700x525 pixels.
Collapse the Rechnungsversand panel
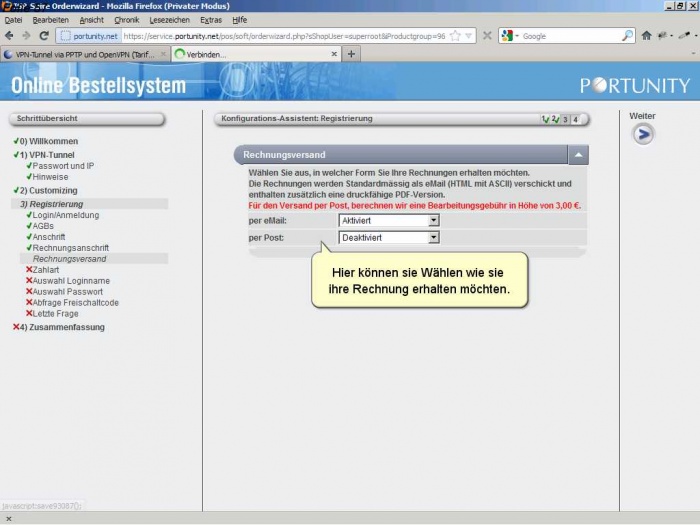pyautogui.click(x=578, y=155)
